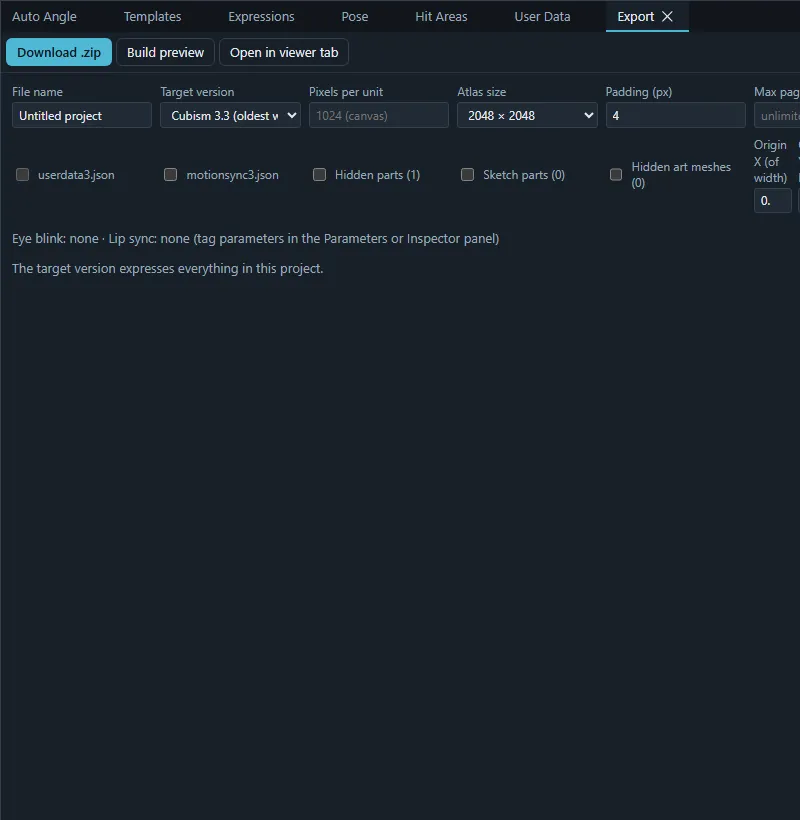This screenshot has width=800, height=820.
Task: Click the target version compatibility message
Action: [167, 268]
